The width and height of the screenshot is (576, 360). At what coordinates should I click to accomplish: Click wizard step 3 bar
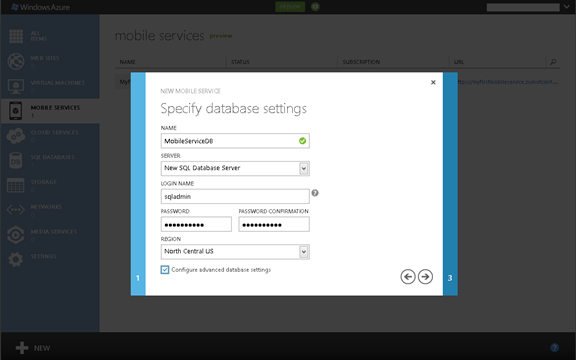450,184
